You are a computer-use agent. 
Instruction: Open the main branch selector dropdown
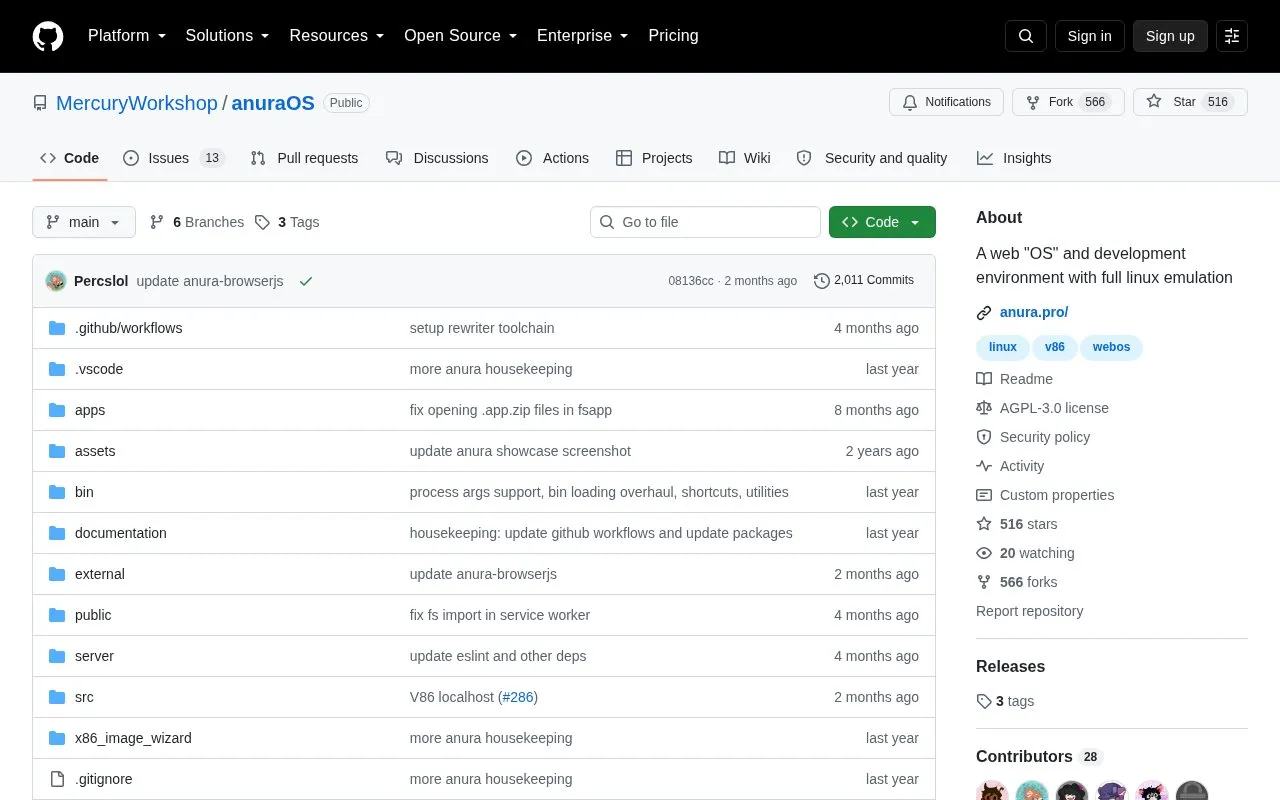coord(84,222)
